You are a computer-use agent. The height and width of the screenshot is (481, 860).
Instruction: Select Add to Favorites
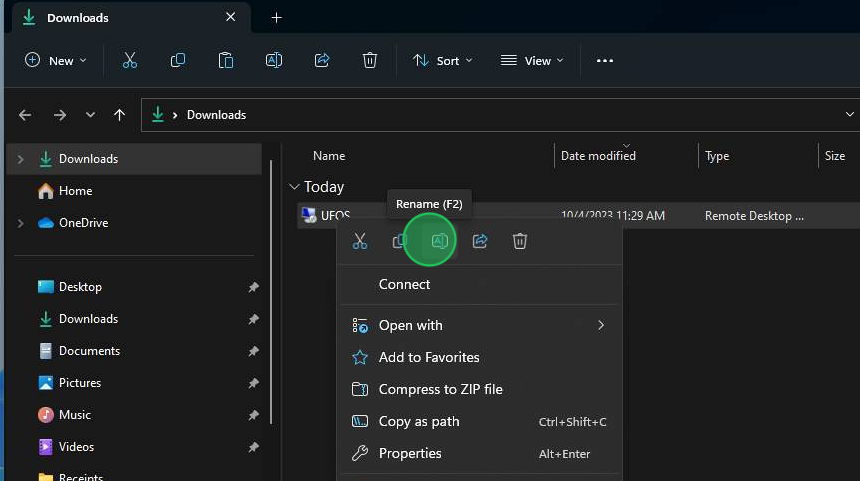[x=478, y=357]
